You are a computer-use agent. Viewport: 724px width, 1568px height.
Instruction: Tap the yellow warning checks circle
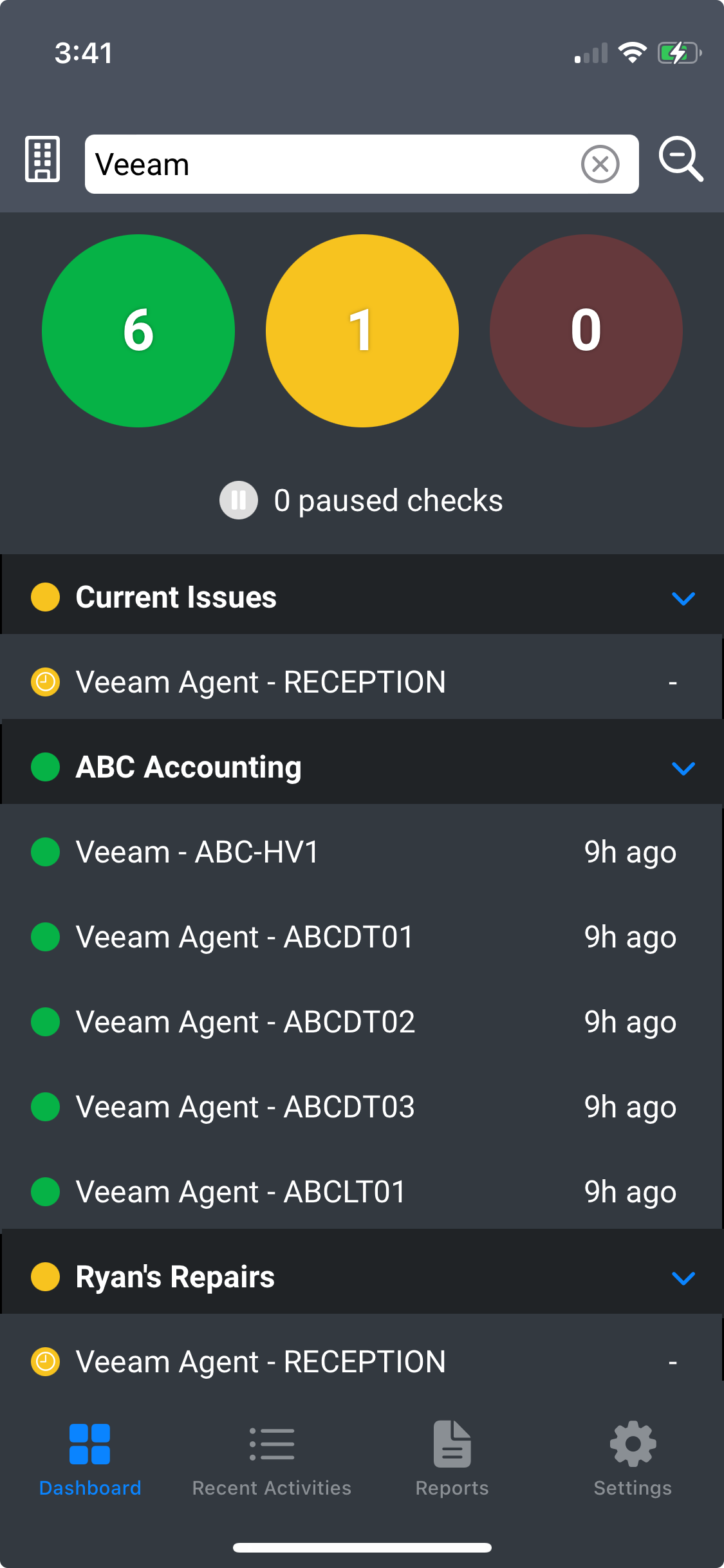[362, 331]
